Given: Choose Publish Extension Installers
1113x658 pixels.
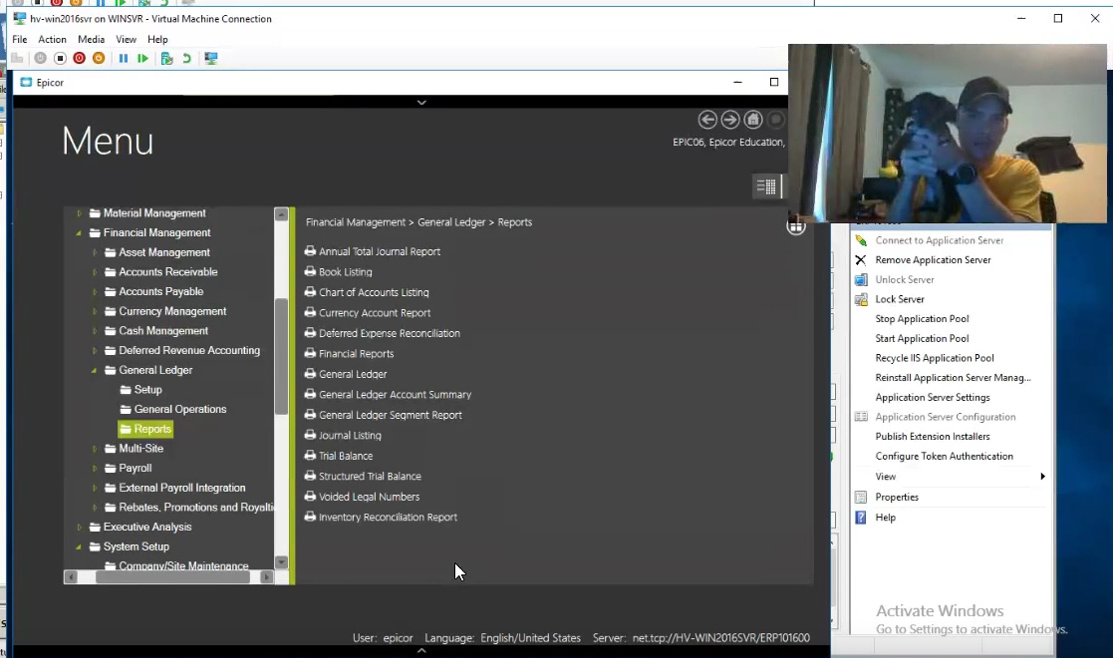Looking at the screenshot, I should 932,437.
